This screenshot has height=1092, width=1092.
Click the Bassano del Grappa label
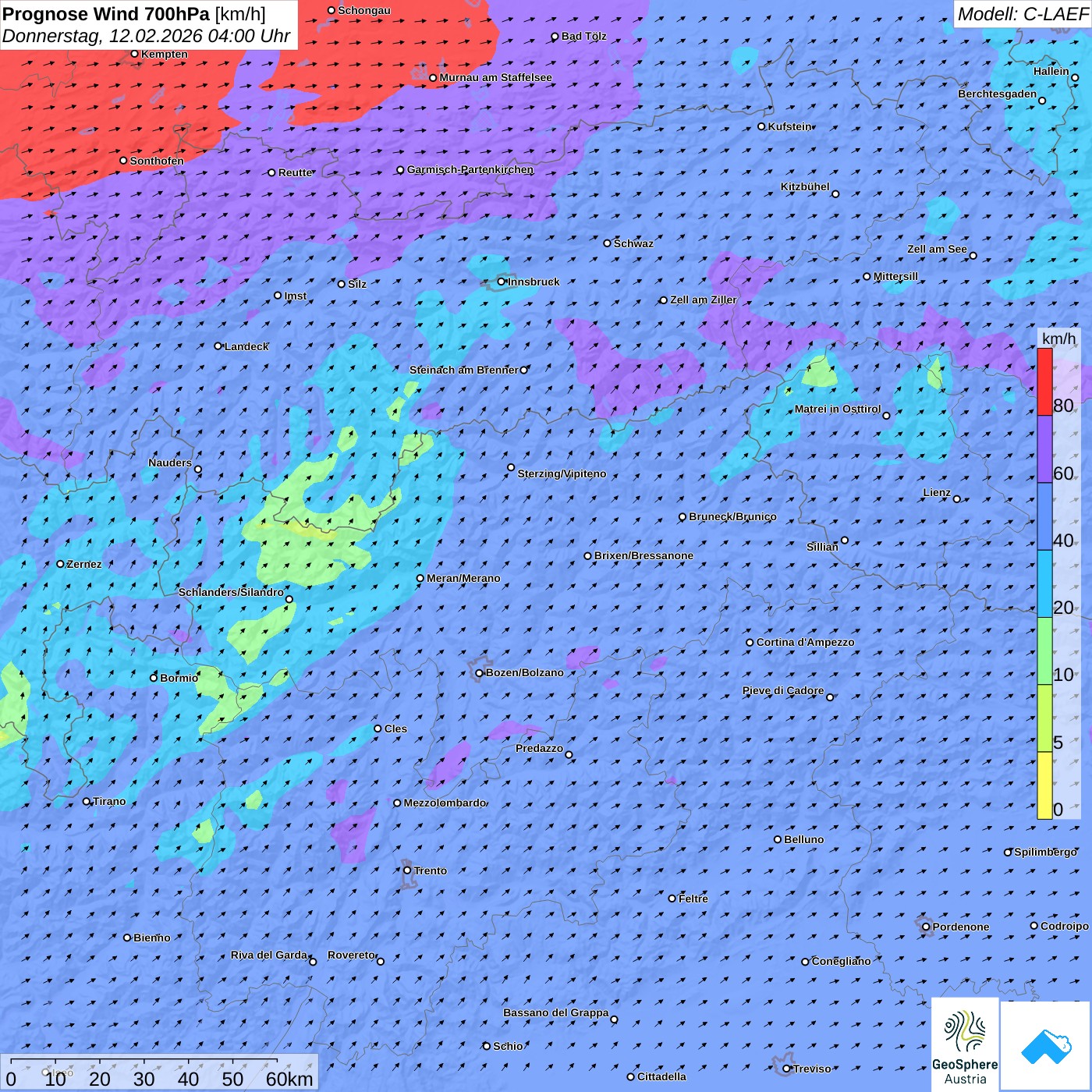click(x=556, y=1012)
